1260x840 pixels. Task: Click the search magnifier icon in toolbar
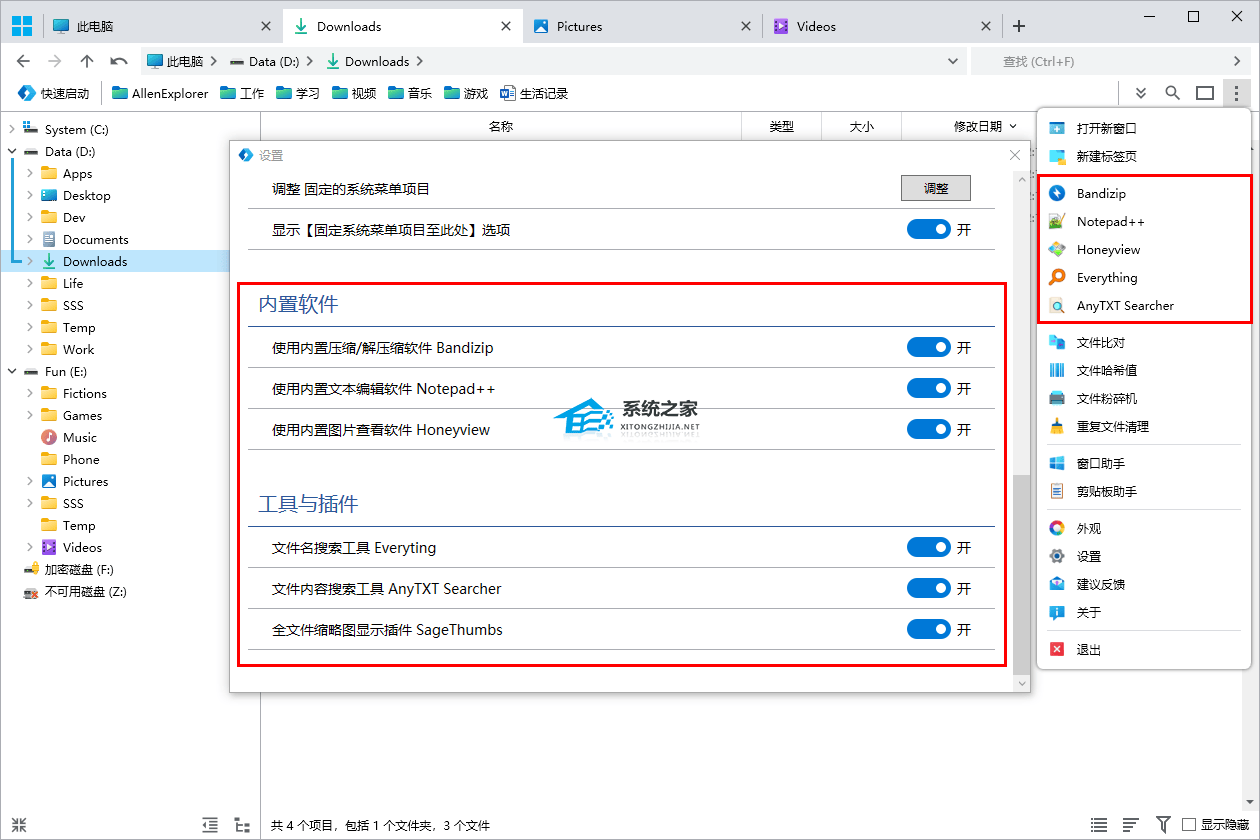(x=1172, y=93)
